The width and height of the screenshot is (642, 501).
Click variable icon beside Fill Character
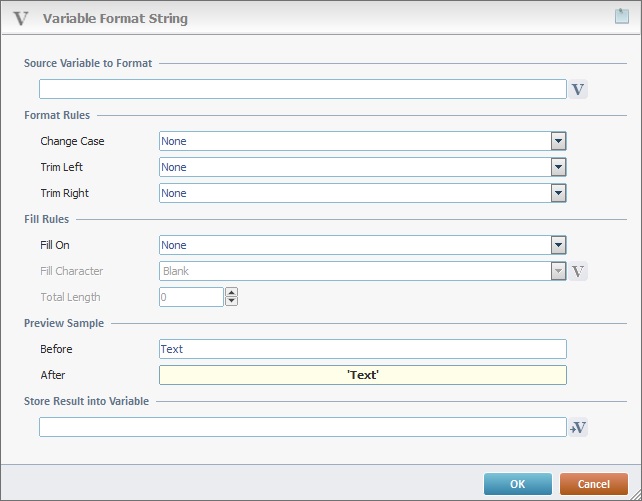(x=578, y=271)
